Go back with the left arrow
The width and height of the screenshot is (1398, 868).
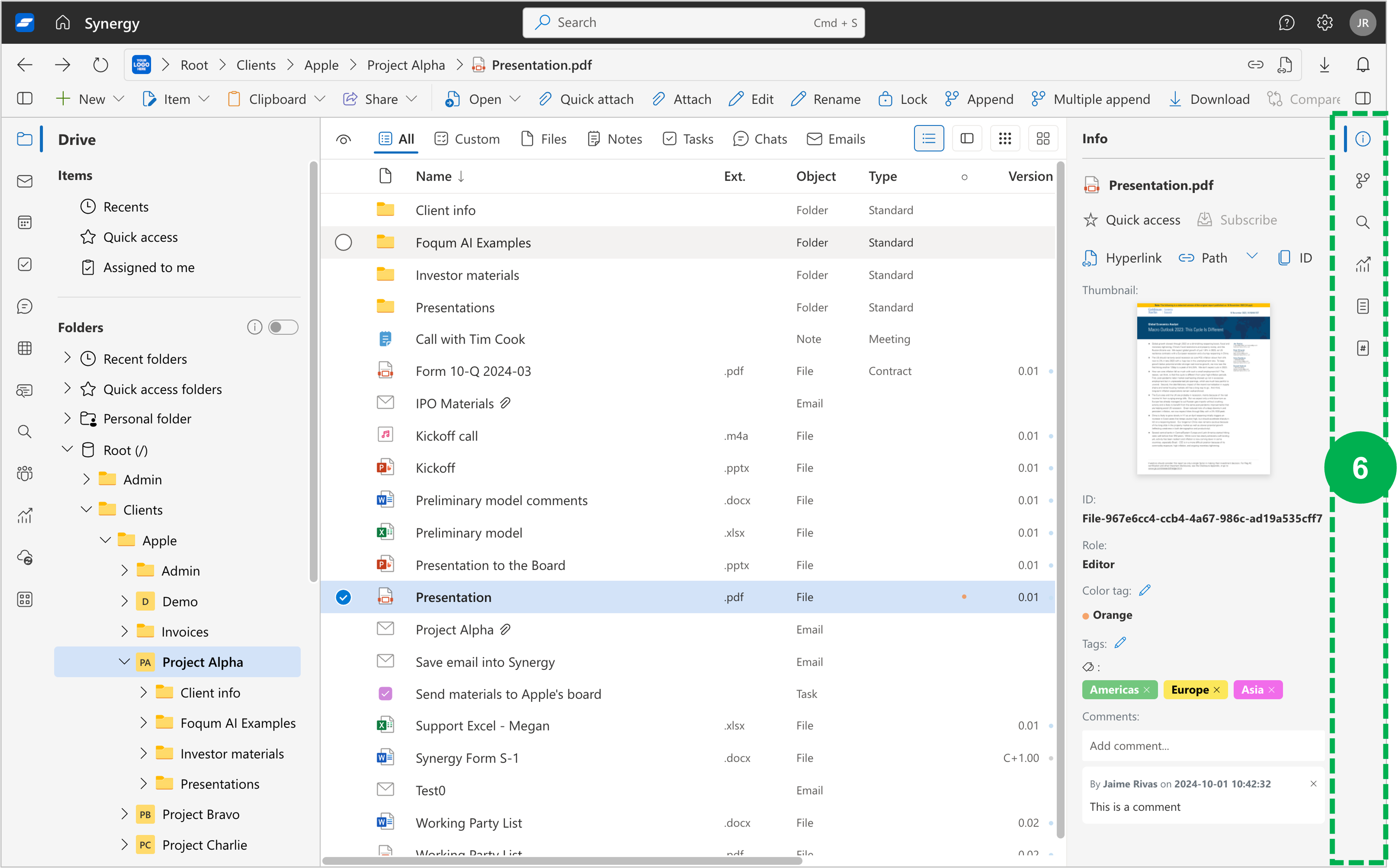click(25, 65)
